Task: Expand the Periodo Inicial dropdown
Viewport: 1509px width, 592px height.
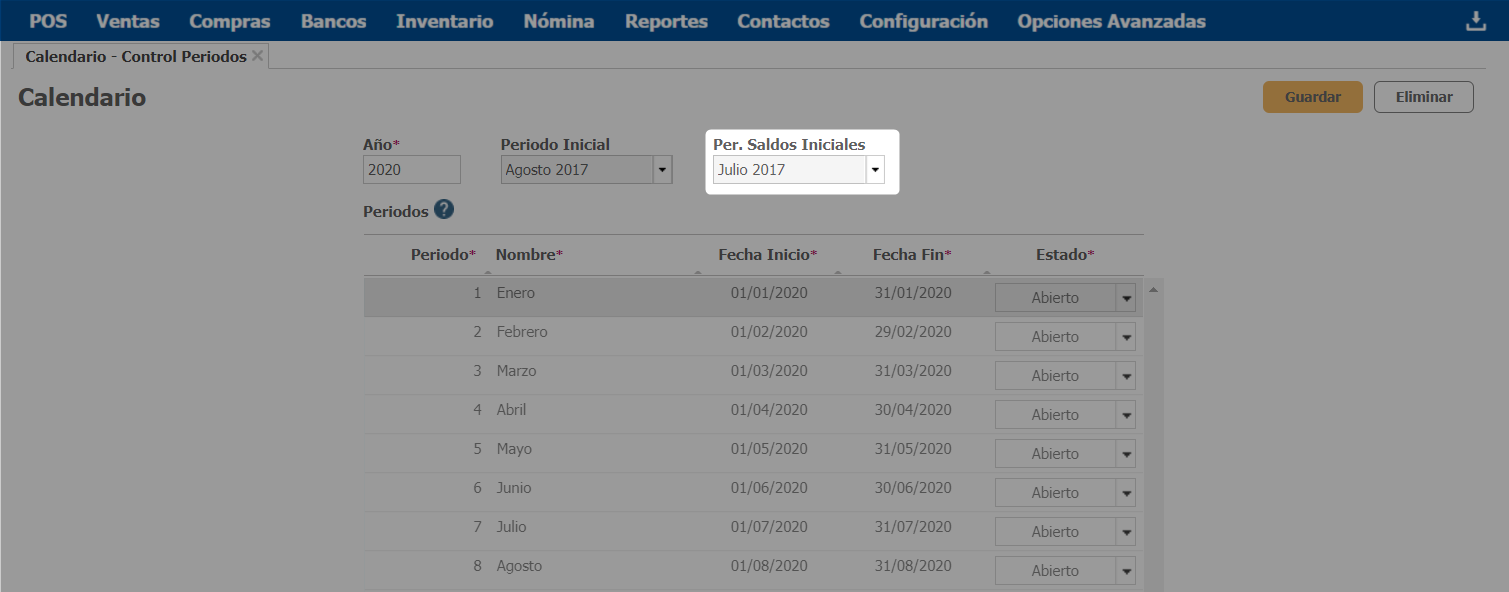Action: point(662,170)
